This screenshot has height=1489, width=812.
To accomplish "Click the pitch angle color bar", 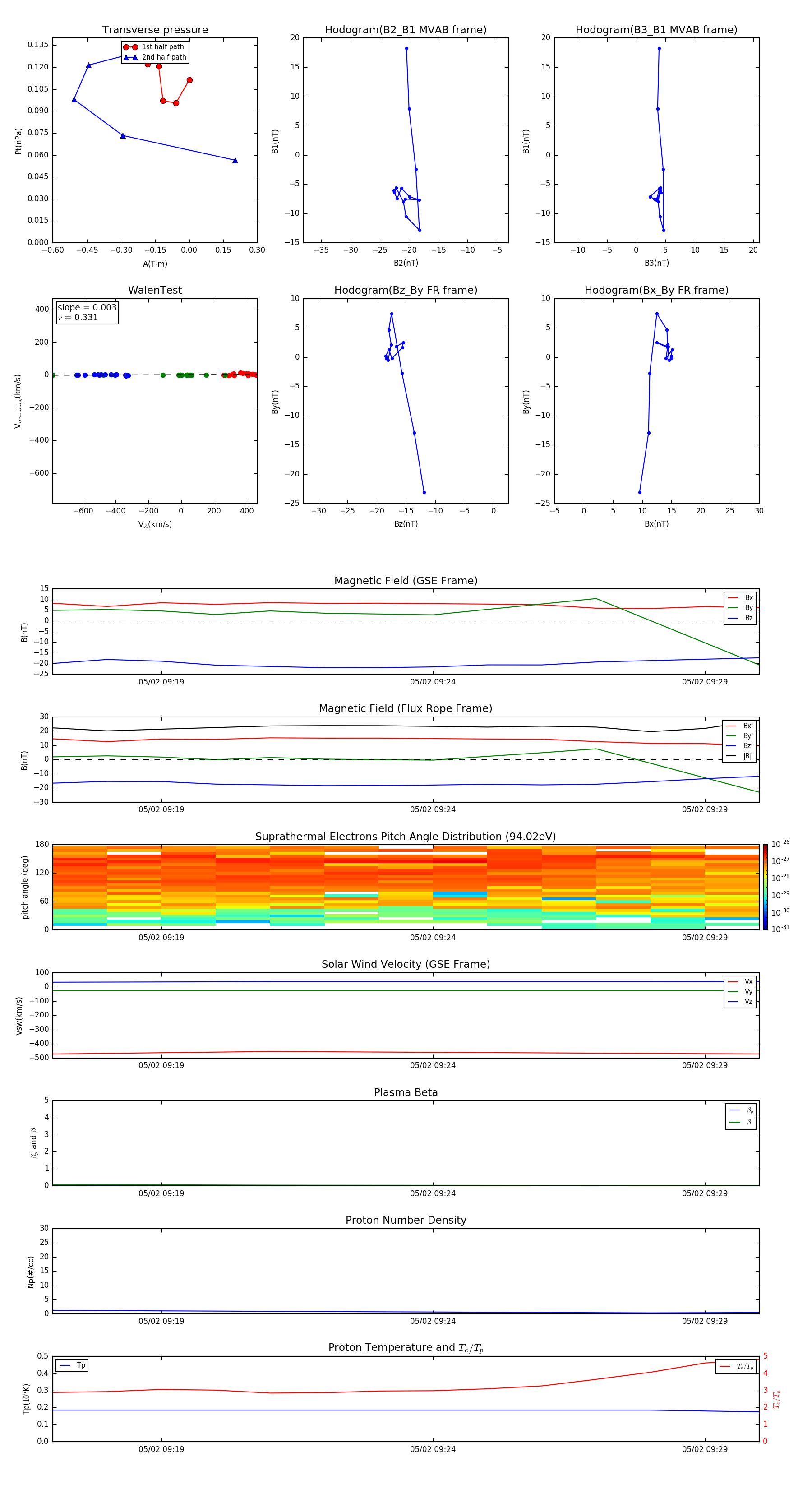I will 765,887.
